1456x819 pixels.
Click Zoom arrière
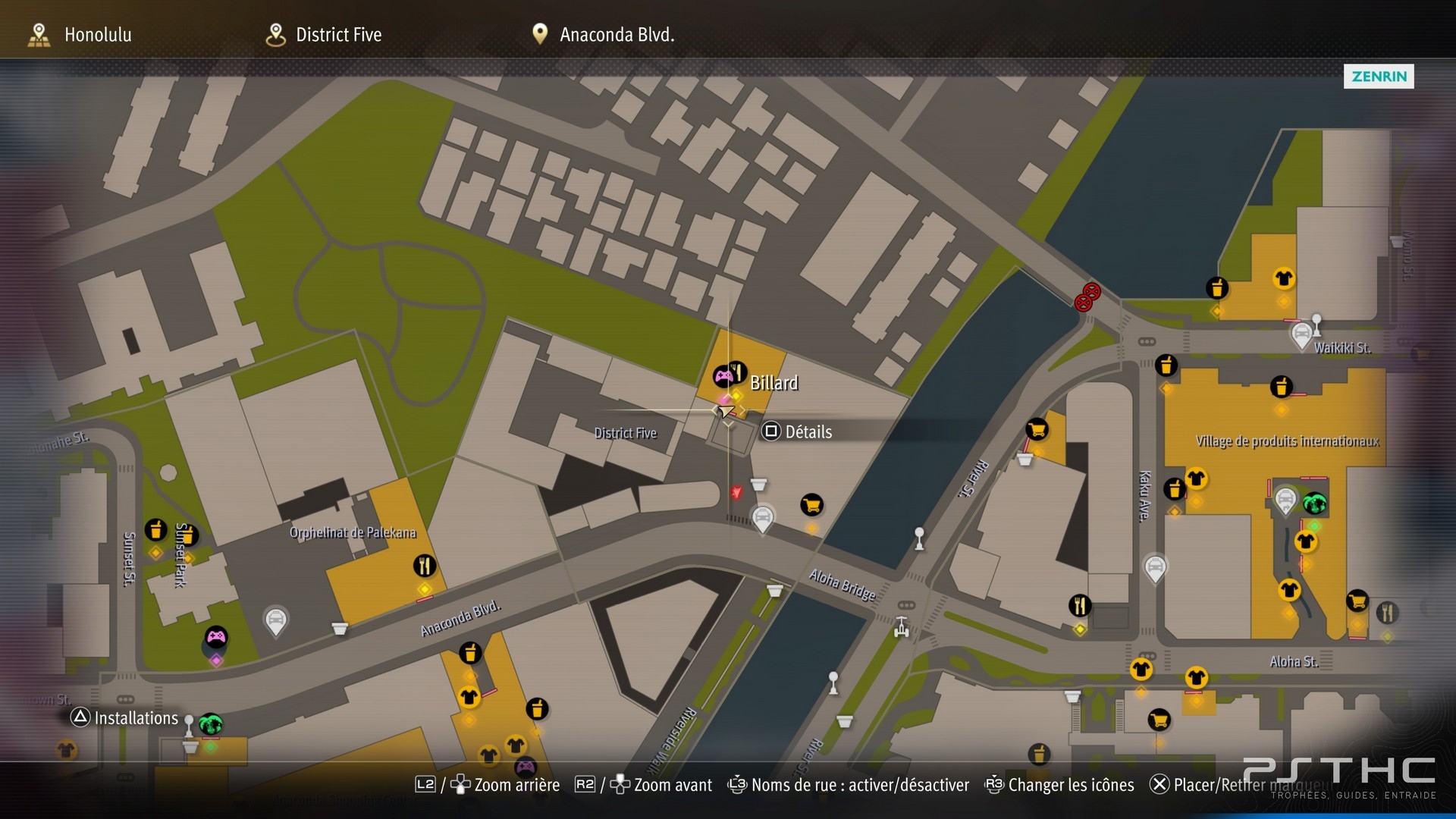488,785
